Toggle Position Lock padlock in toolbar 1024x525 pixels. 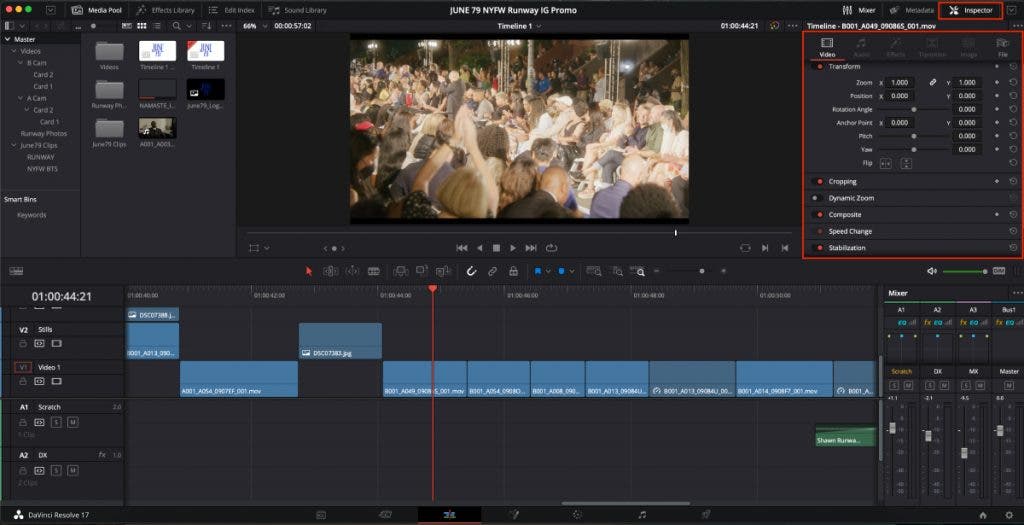pos(513,271)
